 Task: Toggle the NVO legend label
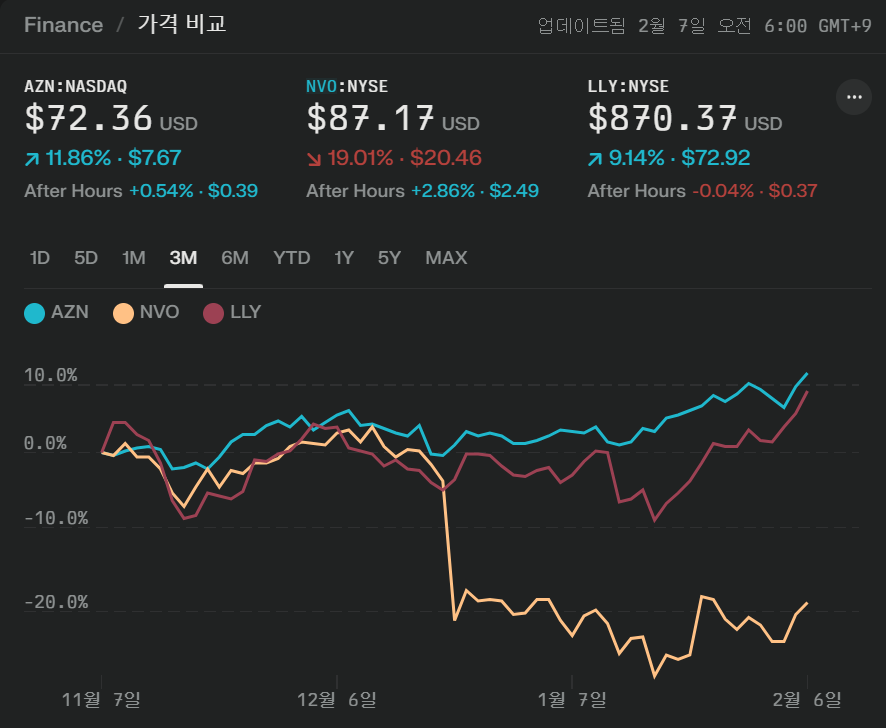pos(159,312)
